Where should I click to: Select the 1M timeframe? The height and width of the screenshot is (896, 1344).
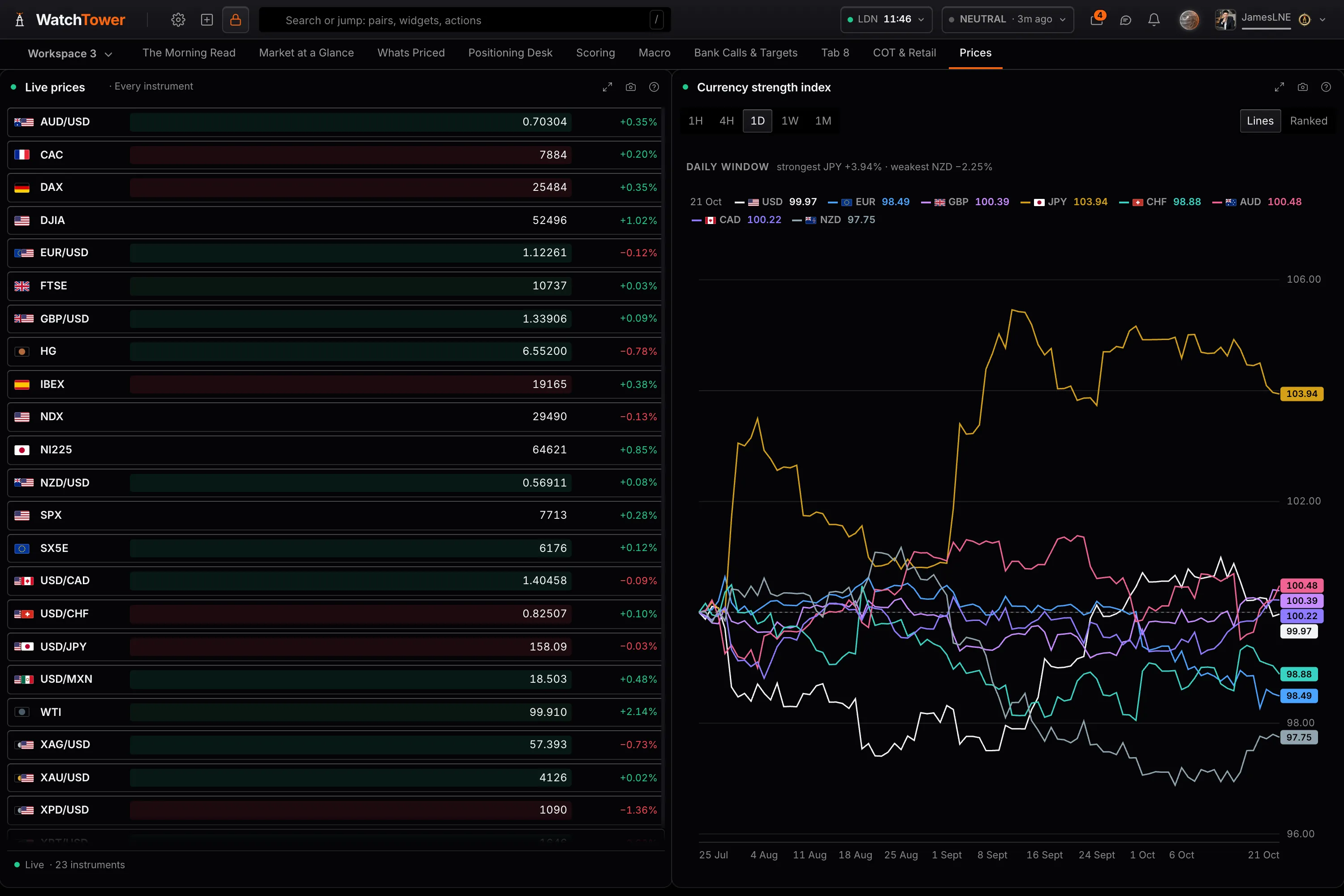[823, 121]
